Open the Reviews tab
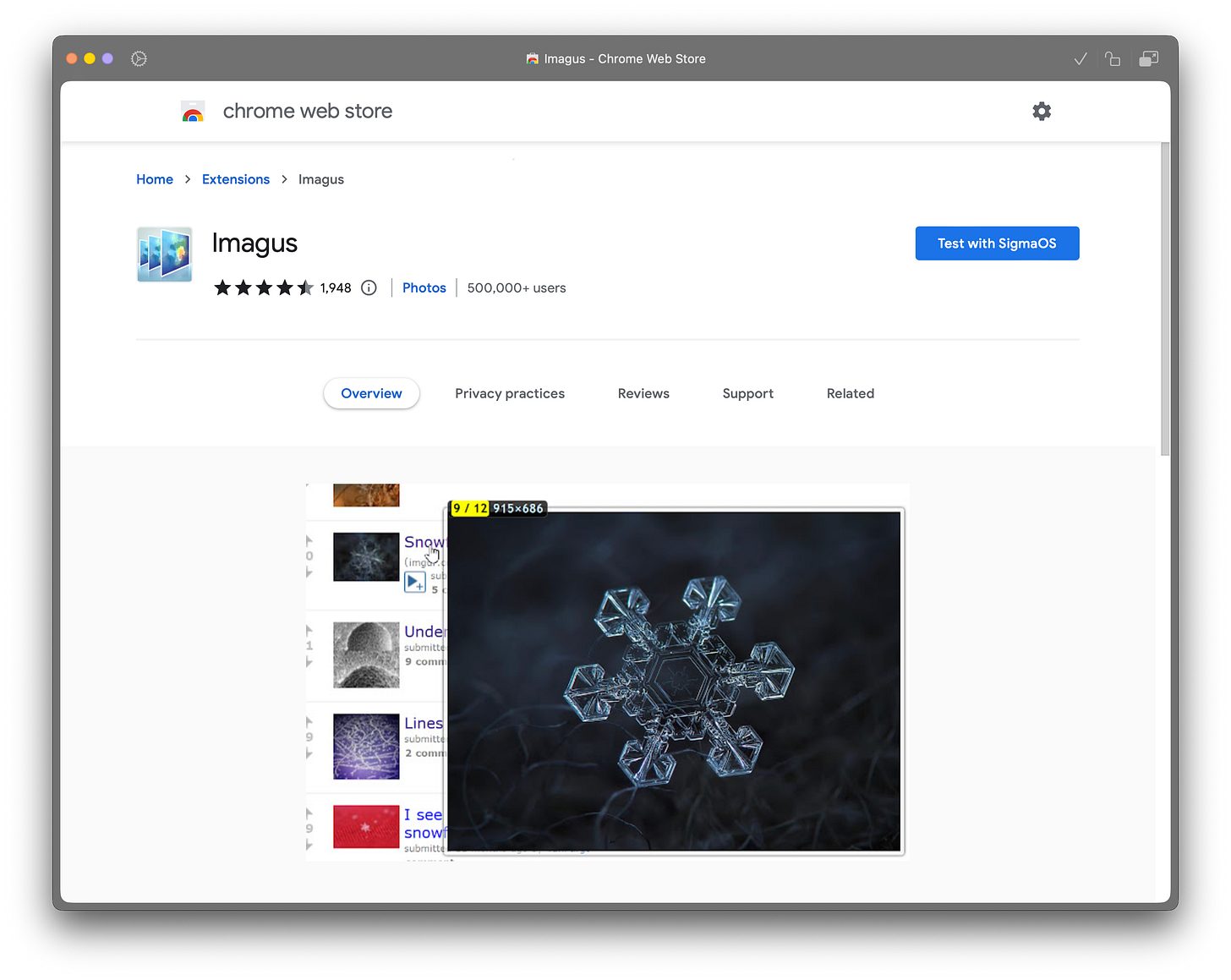 click(643, 393)
